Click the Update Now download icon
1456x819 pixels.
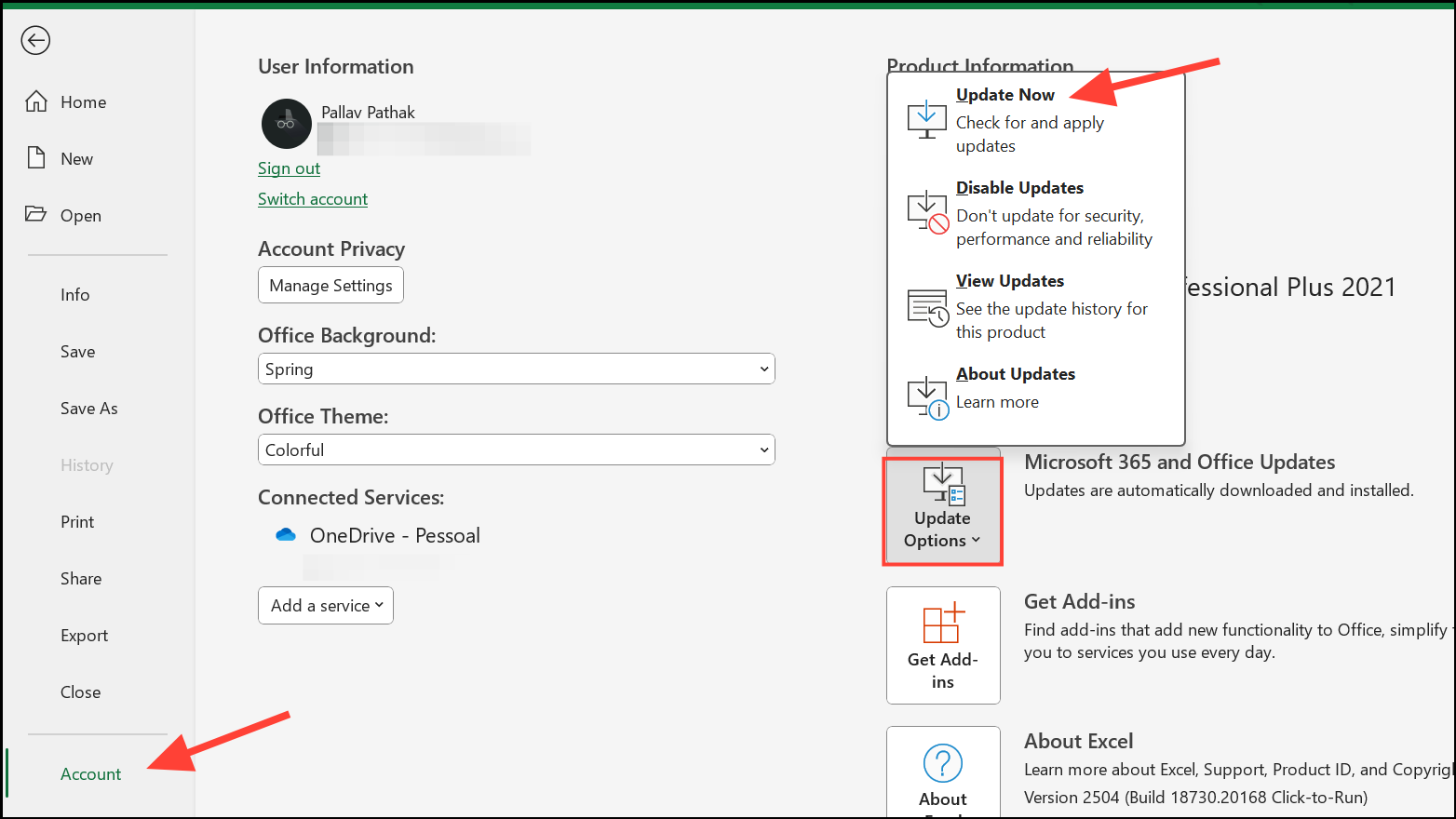coord(926,119)
